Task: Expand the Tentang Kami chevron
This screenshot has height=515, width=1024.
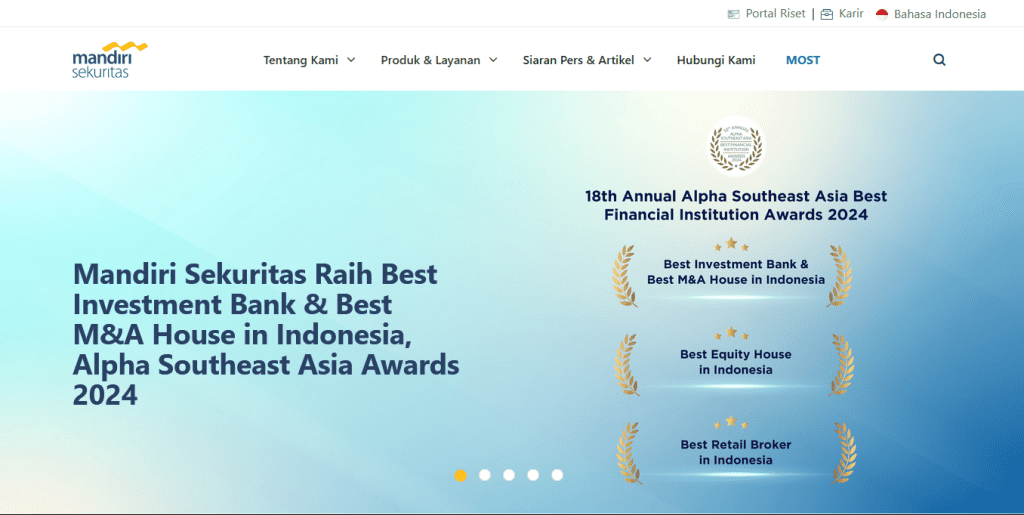Action: coord(351,59)
